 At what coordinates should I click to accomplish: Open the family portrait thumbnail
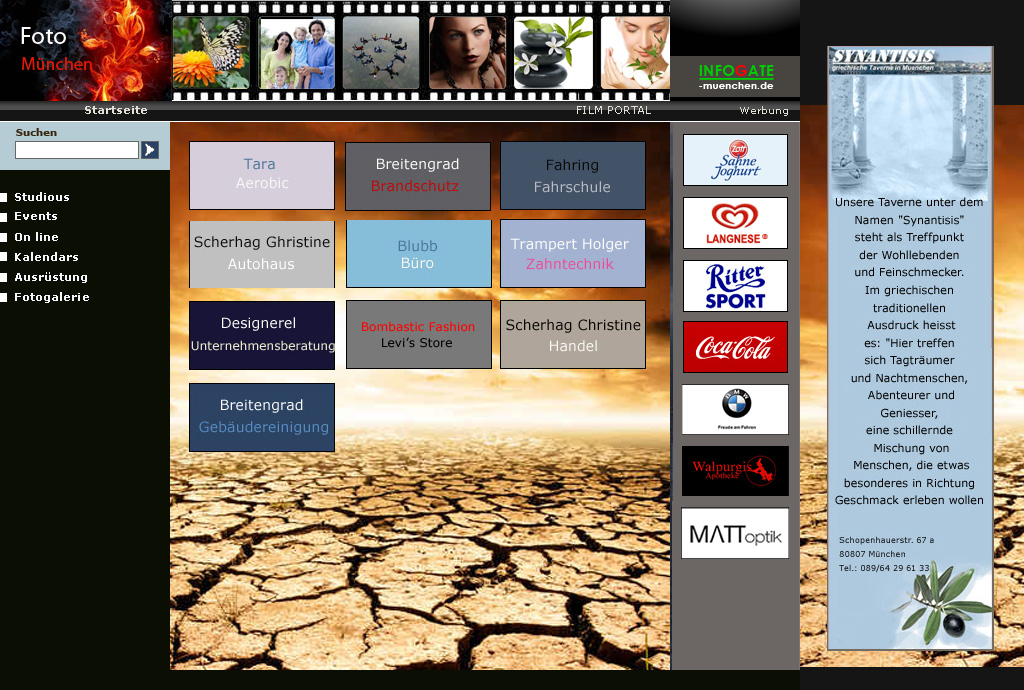point(297,53)
